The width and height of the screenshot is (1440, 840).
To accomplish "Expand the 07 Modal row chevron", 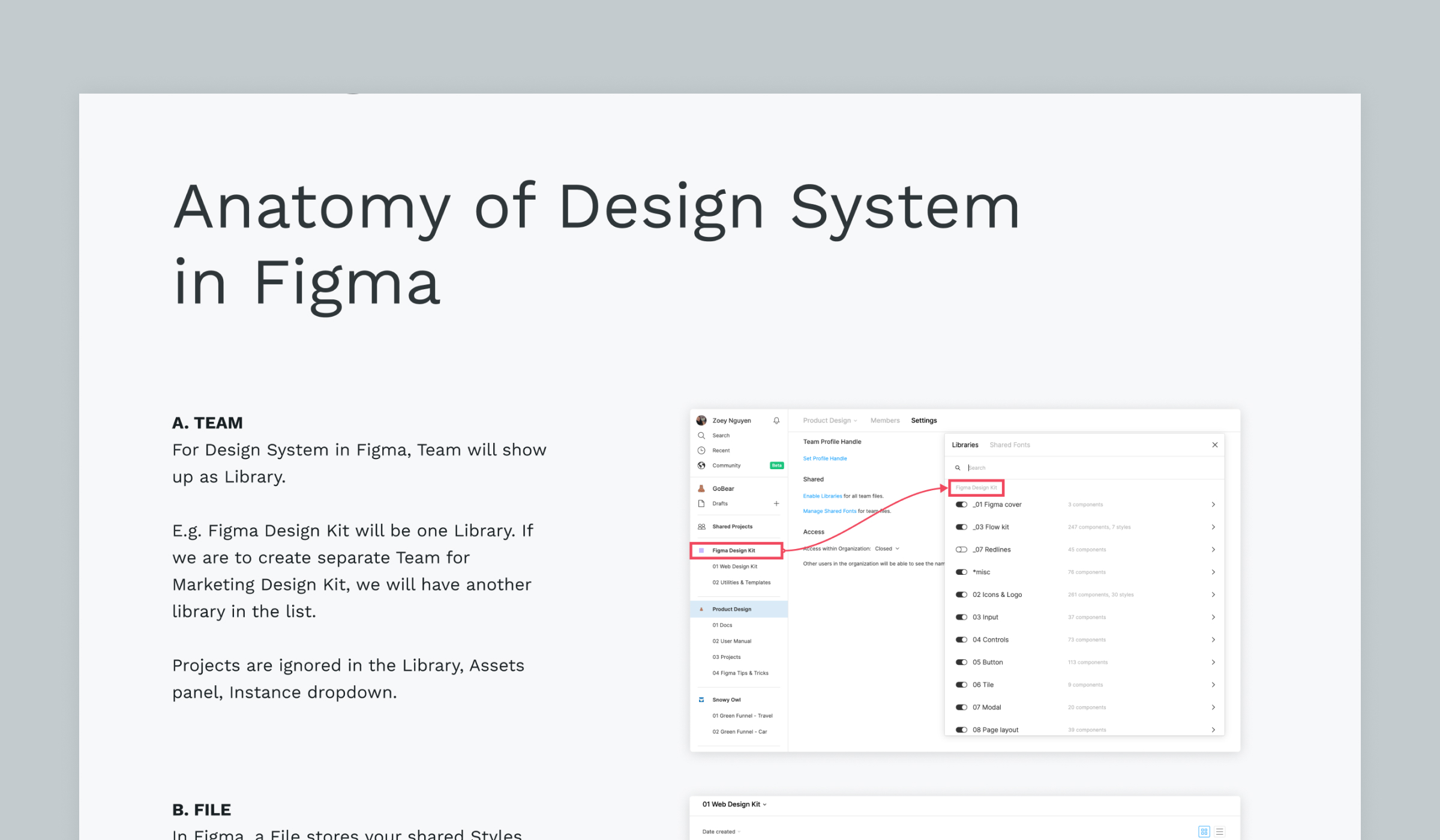I will point(1213,707).
